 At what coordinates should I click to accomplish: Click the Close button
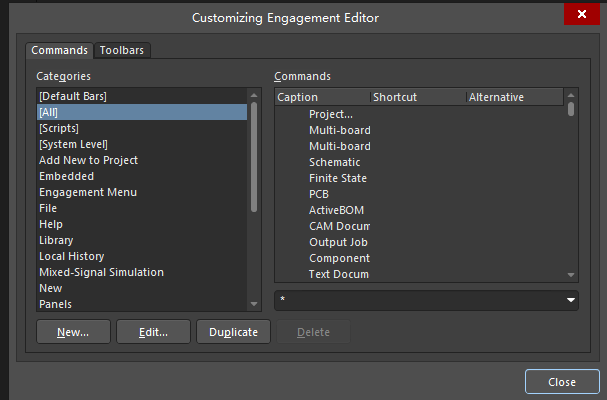(x=562, y=382)
